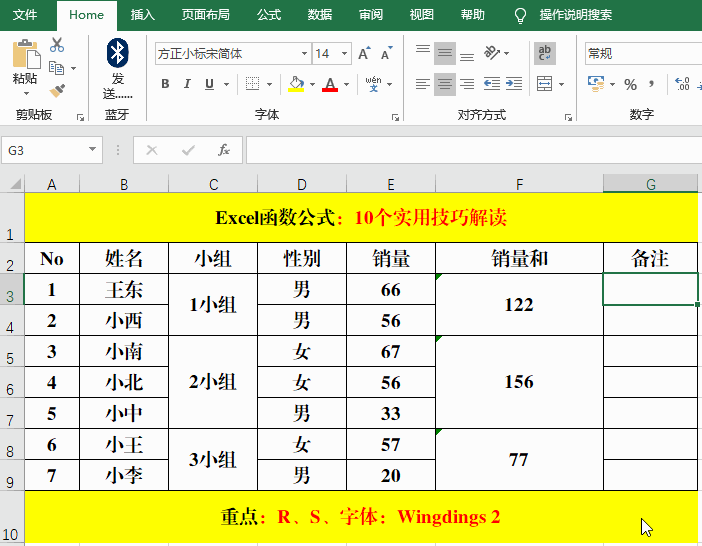Screen dimensions: 702x546
Task: Click the Copy icon in clipboard group
Action: coord(56,68)
